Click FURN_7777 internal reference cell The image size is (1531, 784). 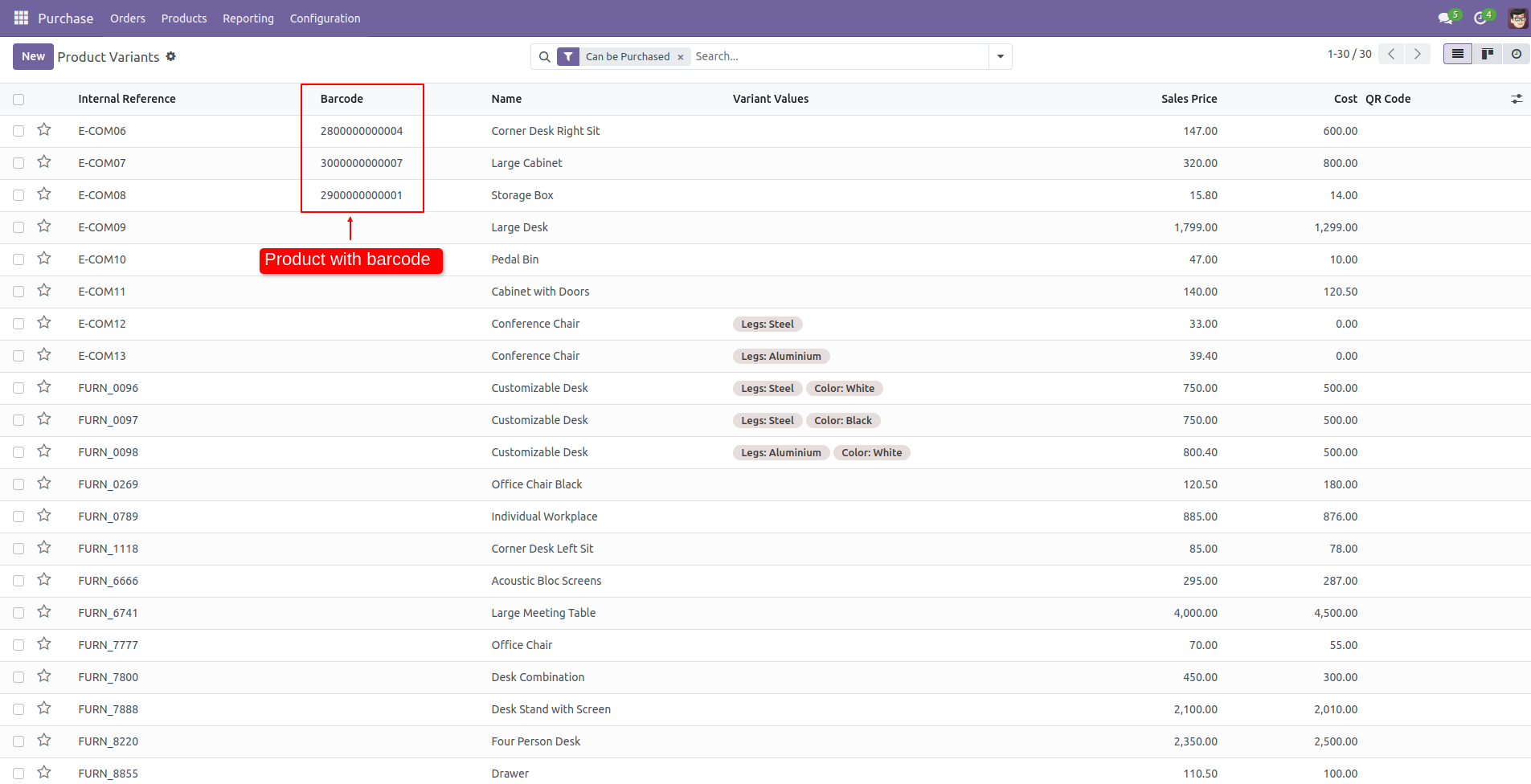coord(108,645)
